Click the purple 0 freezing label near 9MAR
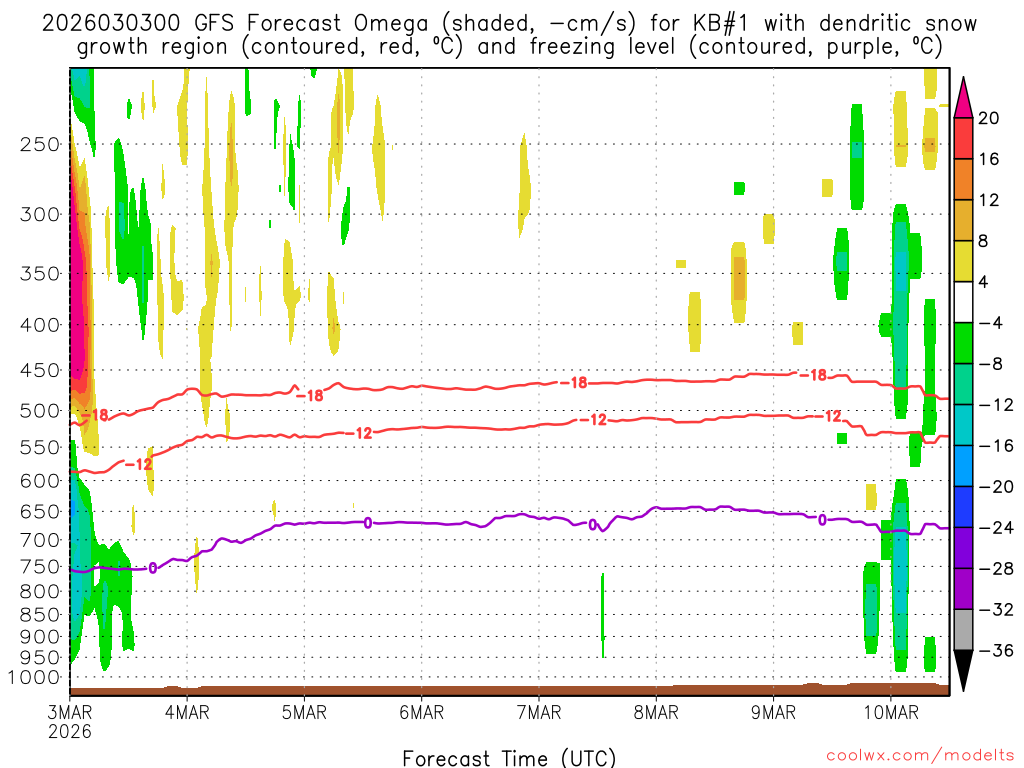1024x768 pixels. tap(822, 520)
